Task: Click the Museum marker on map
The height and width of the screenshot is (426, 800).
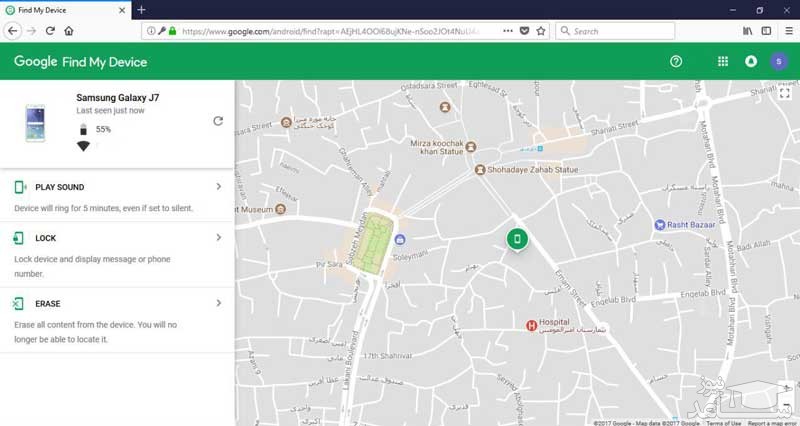Action: point(280,209)
